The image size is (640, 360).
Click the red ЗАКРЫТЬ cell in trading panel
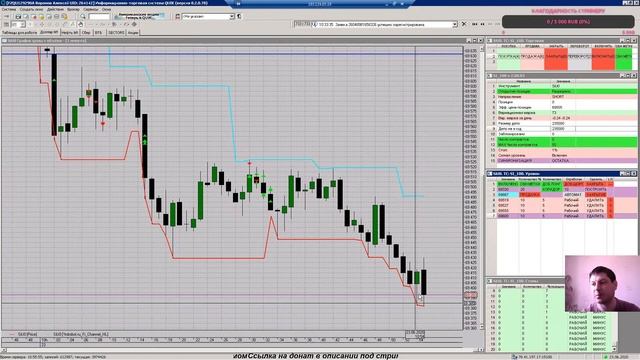[x=556, y=56]
